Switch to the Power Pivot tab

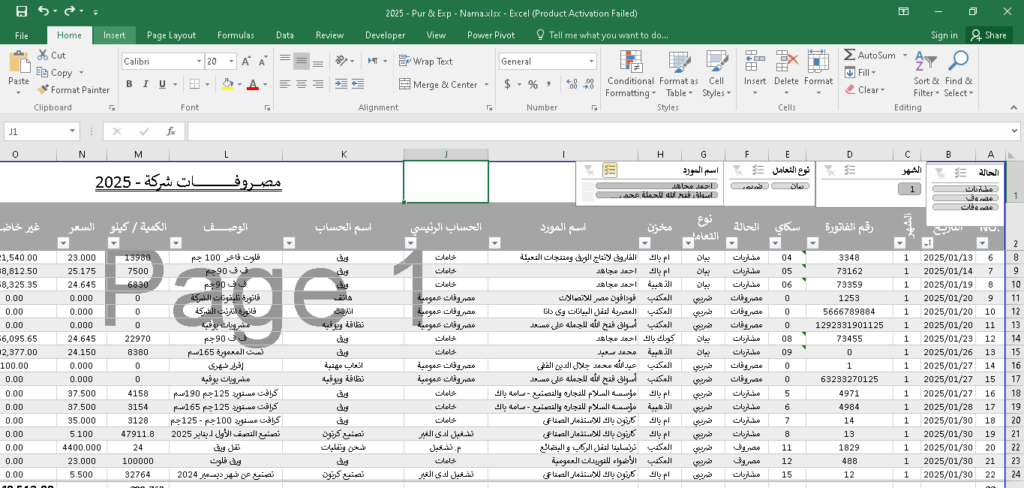pyautogui.click(x=490, y=35)
